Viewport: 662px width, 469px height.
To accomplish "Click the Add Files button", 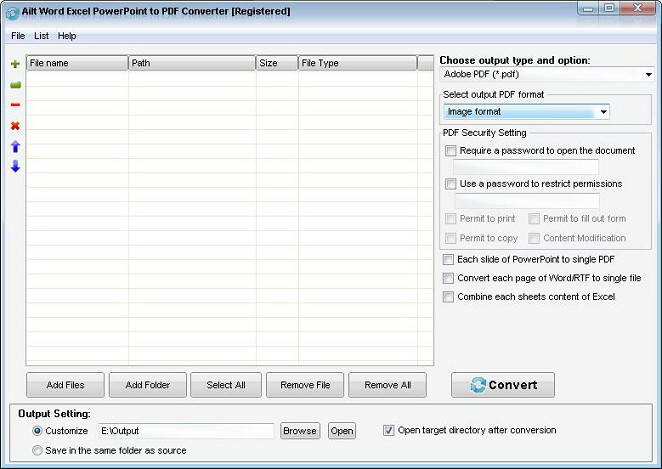I will click(x=65, y=385).
